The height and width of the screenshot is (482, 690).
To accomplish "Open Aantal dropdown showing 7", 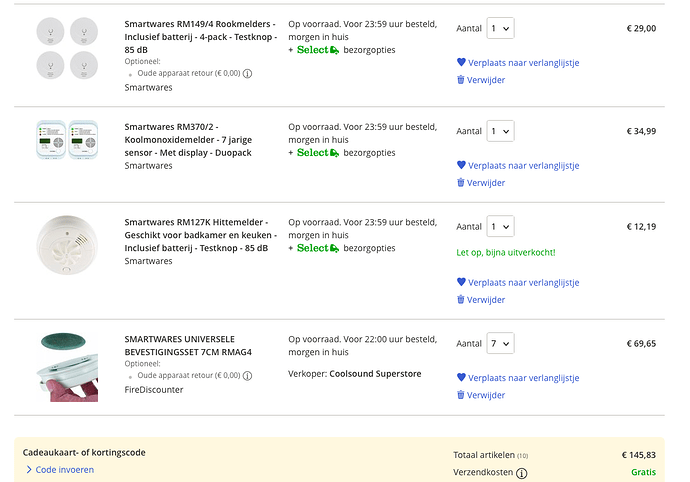I will coord(500,343).
